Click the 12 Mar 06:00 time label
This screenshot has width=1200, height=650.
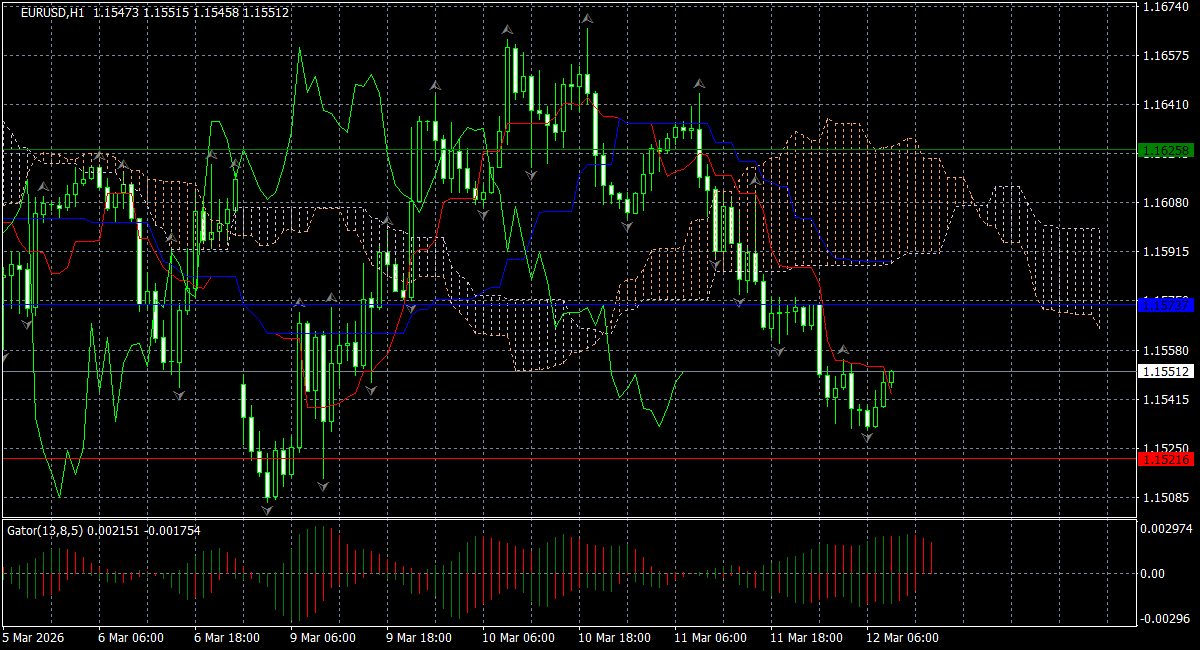[902, 637]
